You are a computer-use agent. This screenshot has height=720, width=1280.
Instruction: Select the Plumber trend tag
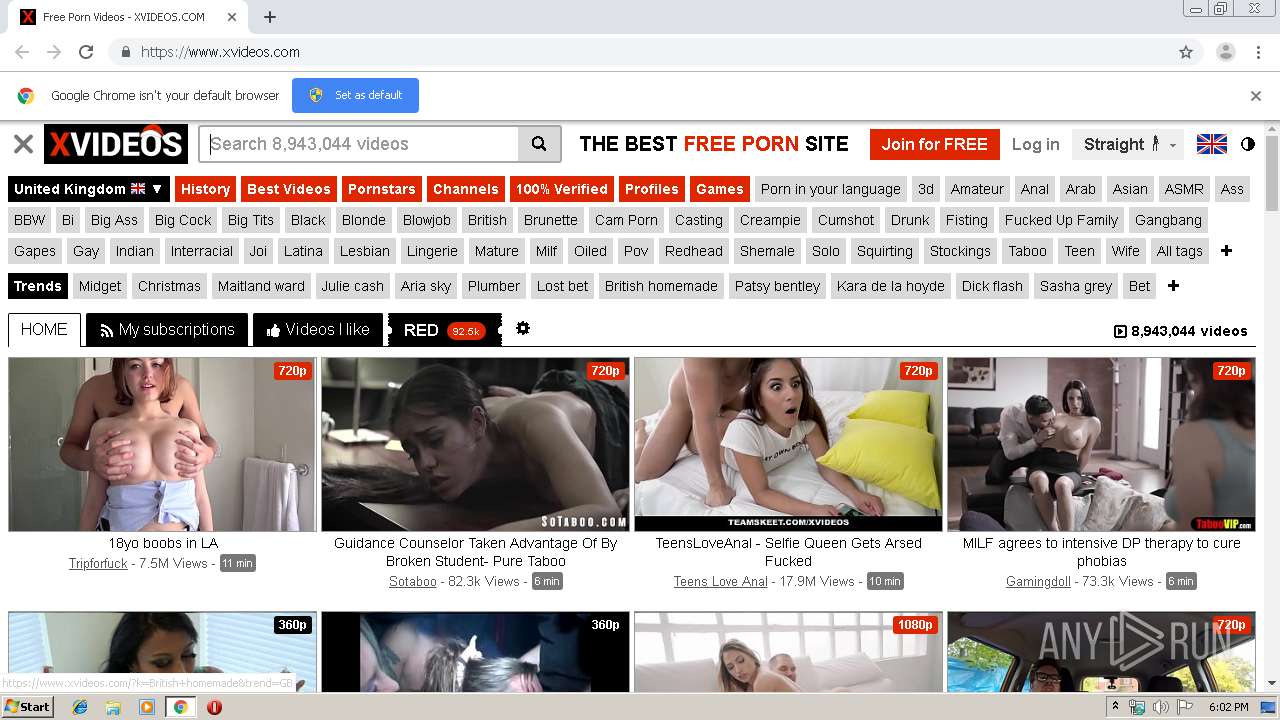[494, 286]
